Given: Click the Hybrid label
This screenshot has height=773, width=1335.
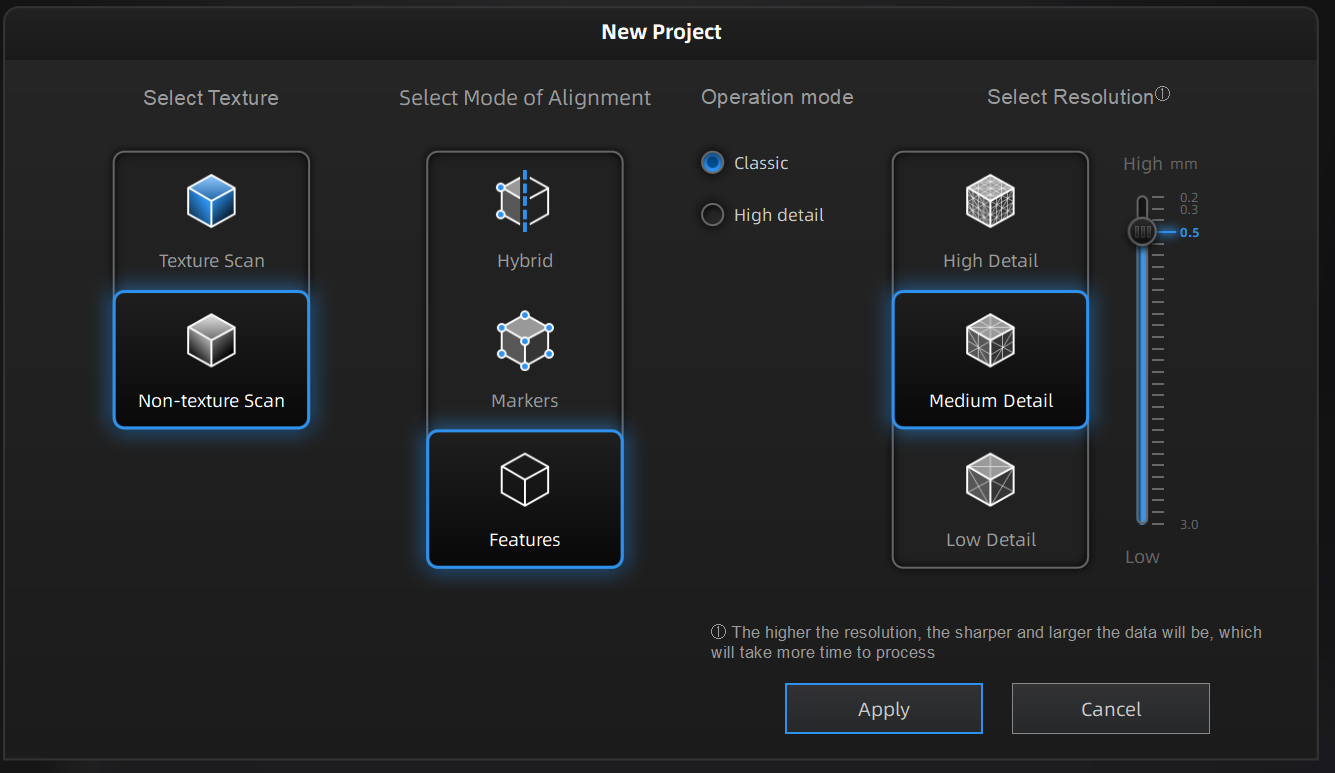Looking at the screenshot, I should [x=525, y=261].
